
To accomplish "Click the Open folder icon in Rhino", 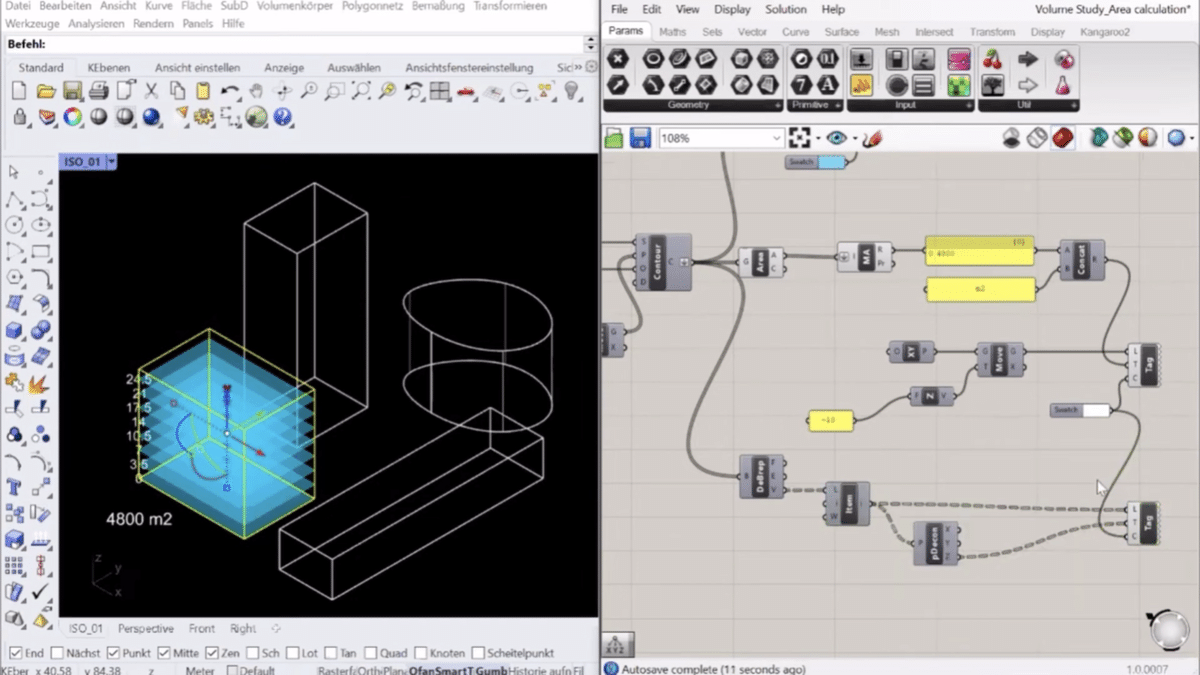I will pos(45,91).
